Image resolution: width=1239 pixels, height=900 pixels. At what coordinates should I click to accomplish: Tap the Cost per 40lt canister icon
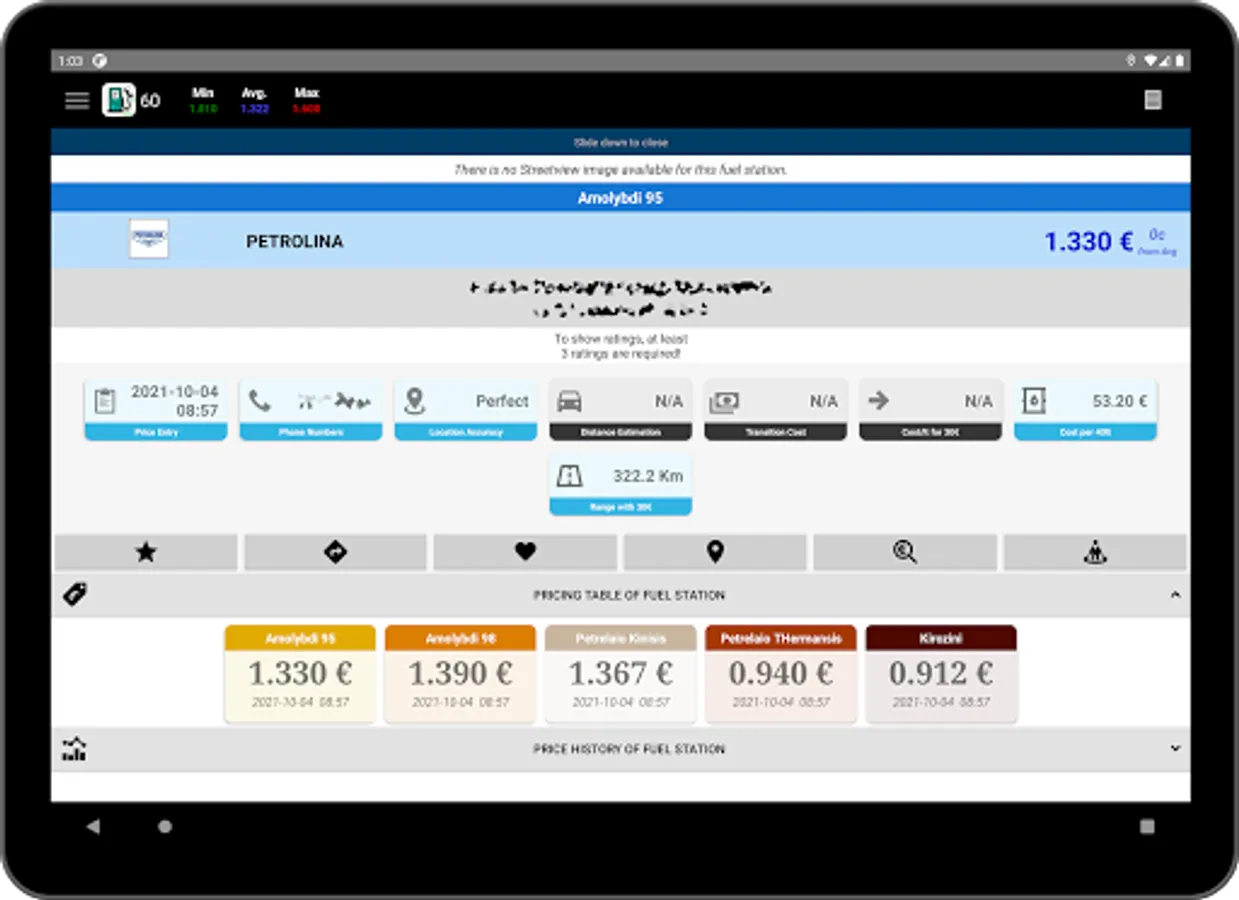tap(1034, 401)
